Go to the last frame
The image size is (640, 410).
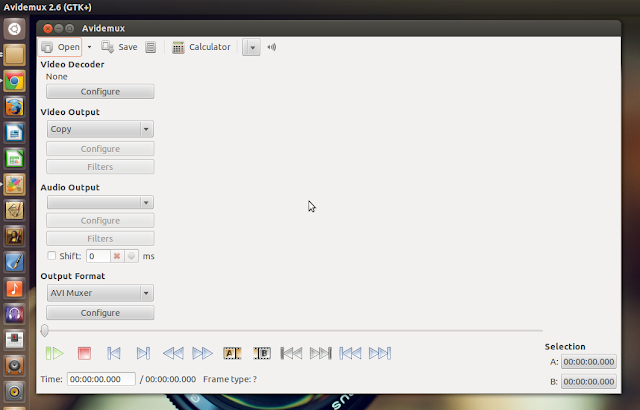(380, 353)
